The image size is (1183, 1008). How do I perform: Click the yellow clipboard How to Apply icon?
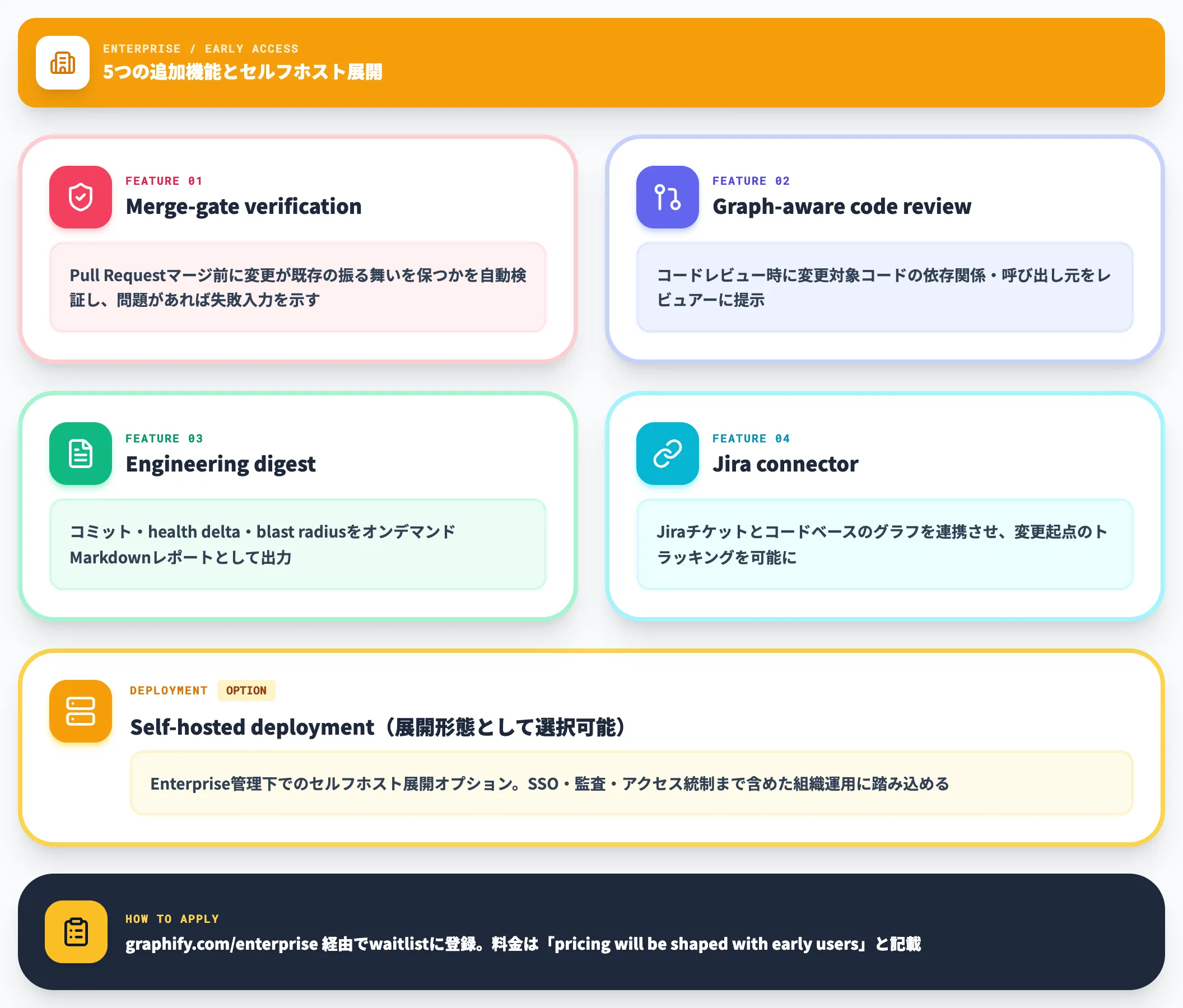pos(76,932)
